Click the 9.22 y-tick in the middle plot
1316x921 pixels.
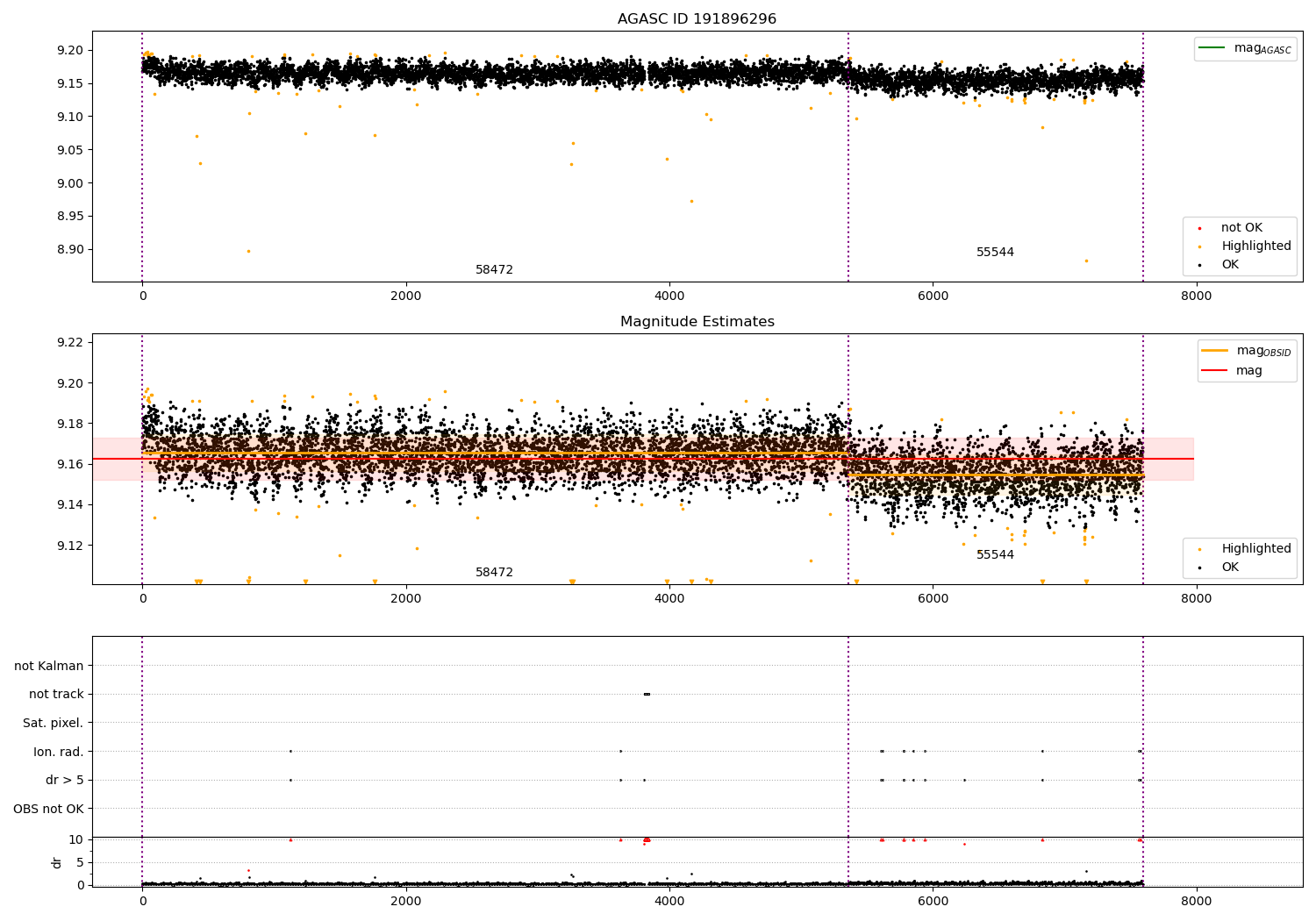pyautogui.click(x=69, y=342)
